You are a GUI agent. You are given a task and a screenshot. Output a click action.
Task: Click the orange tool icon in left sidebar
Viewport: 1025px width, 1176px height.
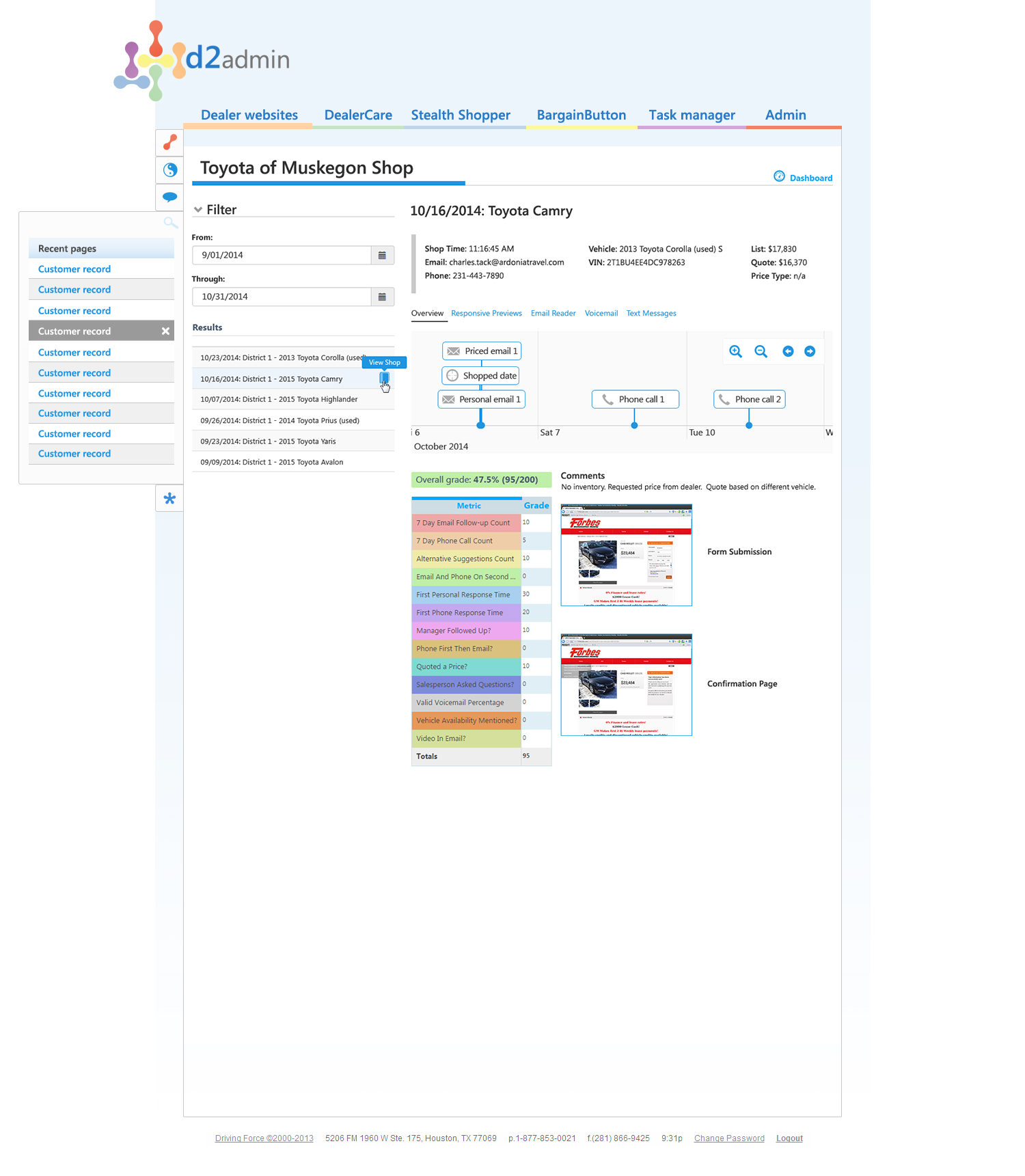coord(169,143)
